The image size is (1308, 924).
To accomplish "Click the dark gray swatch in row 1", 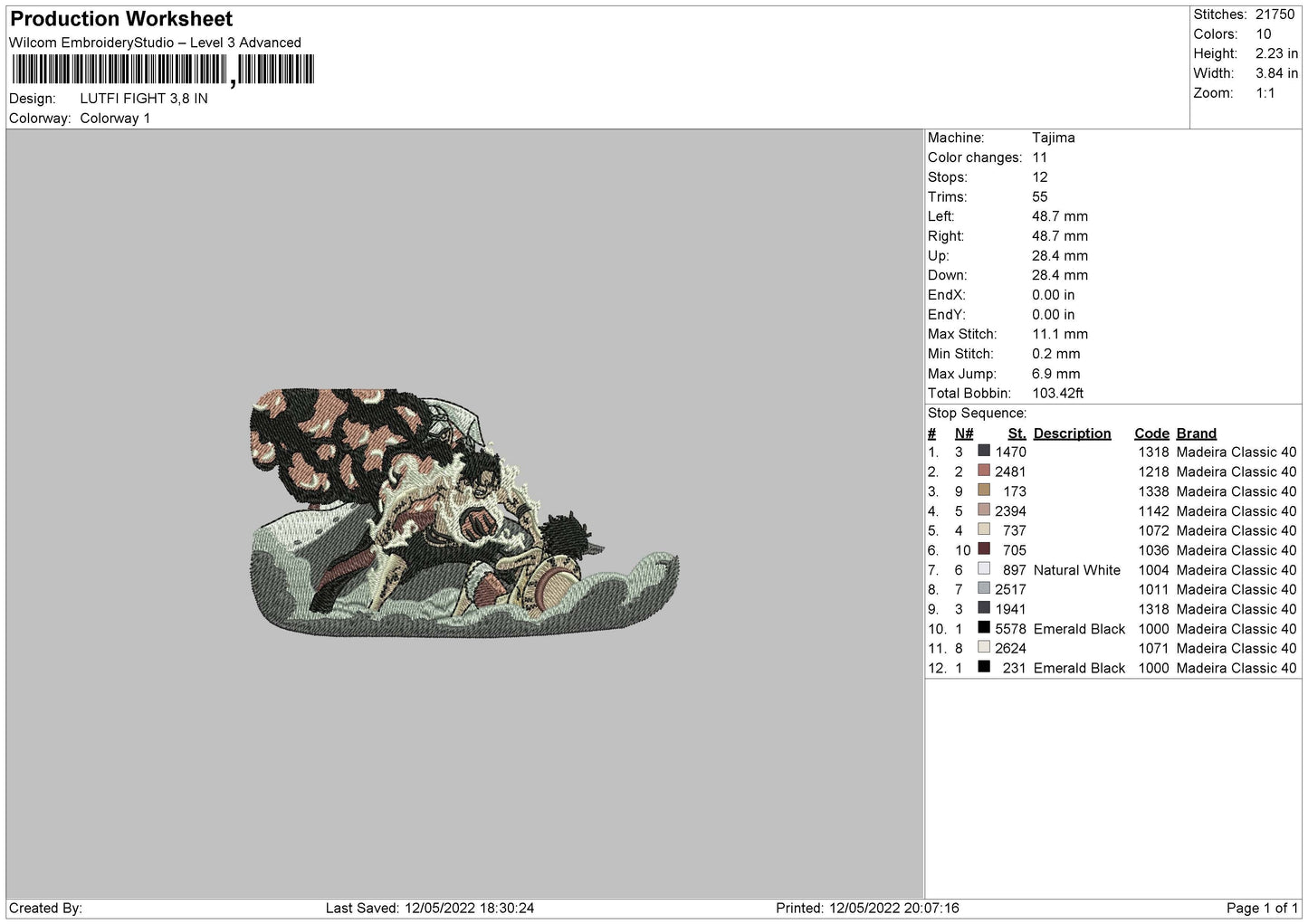I will pos(984,451).
